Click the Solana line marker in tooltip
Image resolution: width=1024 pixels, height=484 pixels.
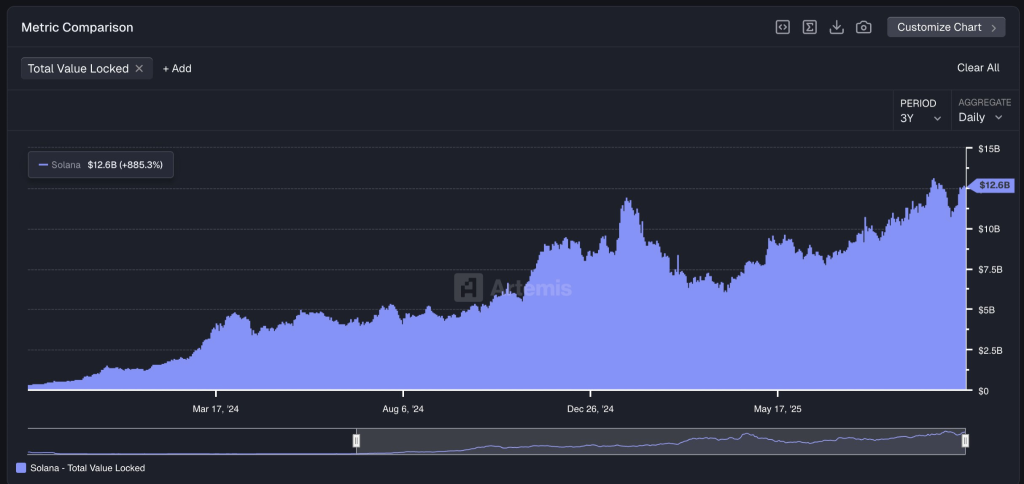pyautogui.click(x=43, y=164)
